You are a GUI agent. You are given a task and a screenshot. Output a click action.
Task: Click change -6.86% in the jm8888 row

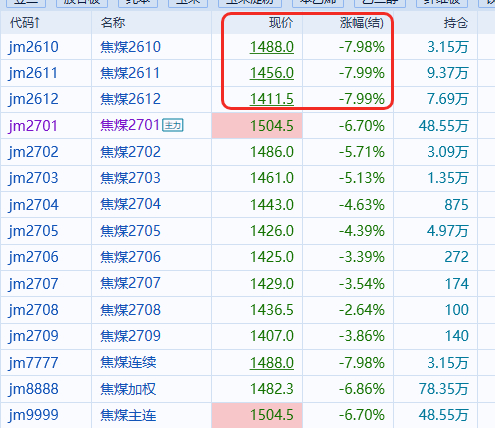coord(362,389)
